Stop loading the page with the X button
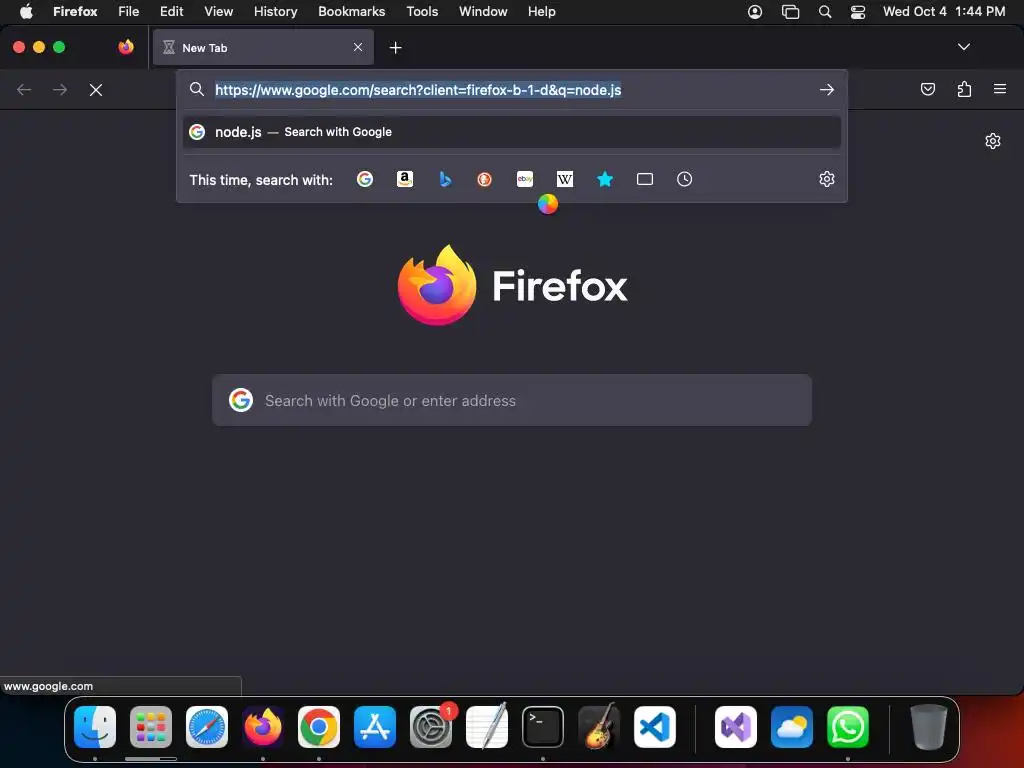 click(x=96, y=89)
